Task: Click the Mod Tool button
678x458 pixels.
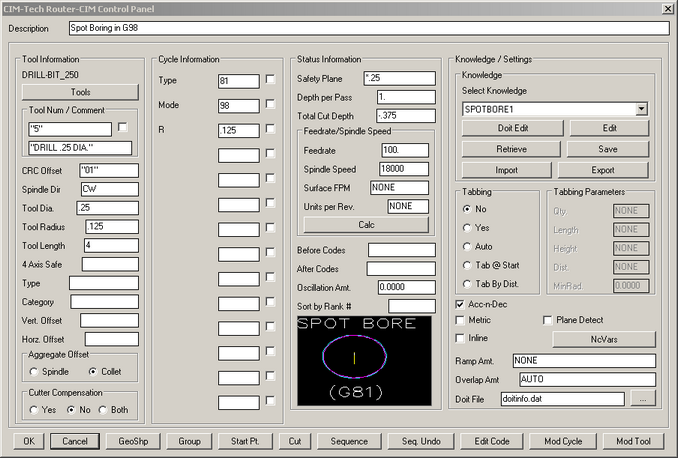Action: (x=633, y=441)
